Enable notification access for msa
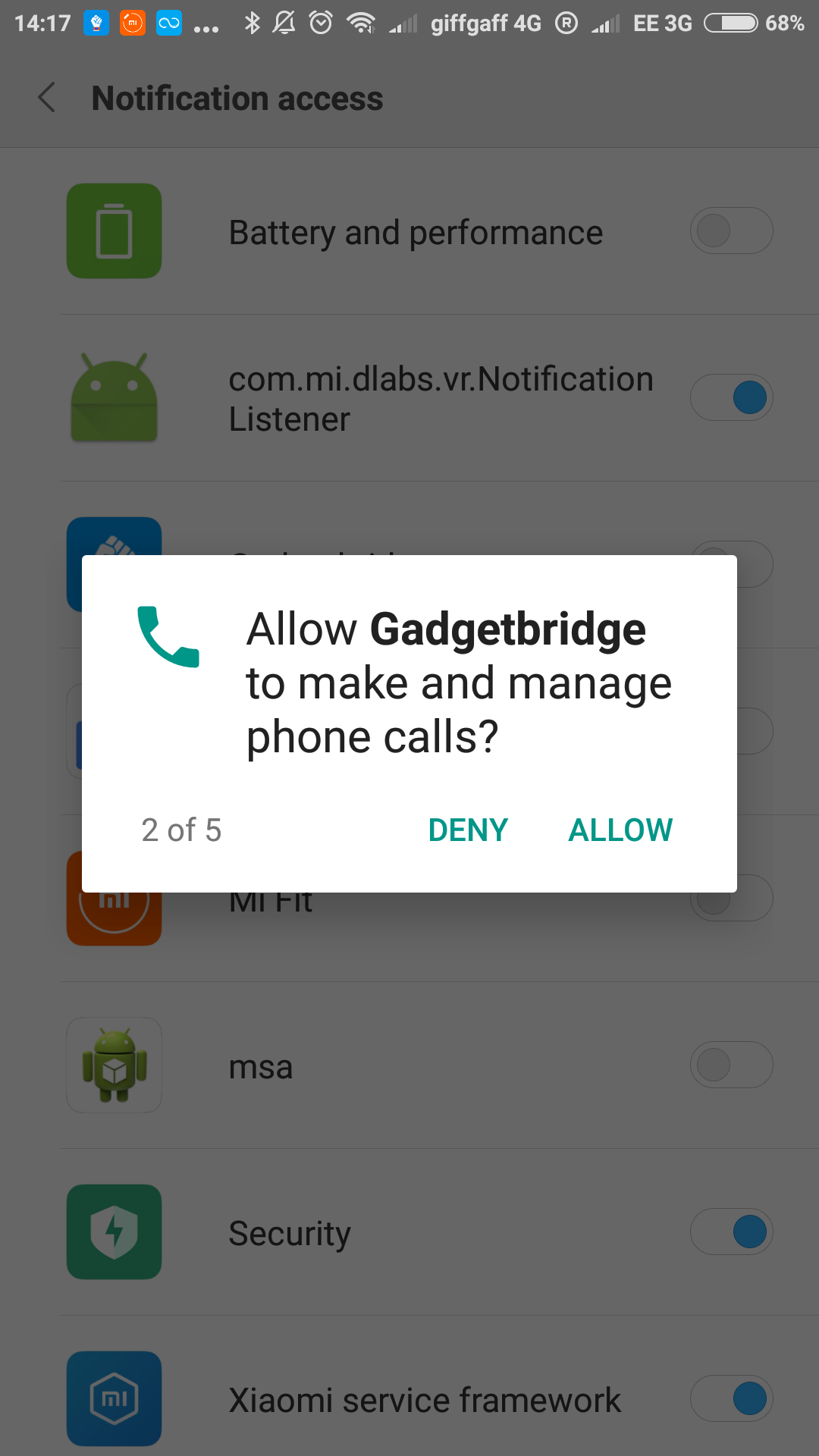 pos(731,1065)
